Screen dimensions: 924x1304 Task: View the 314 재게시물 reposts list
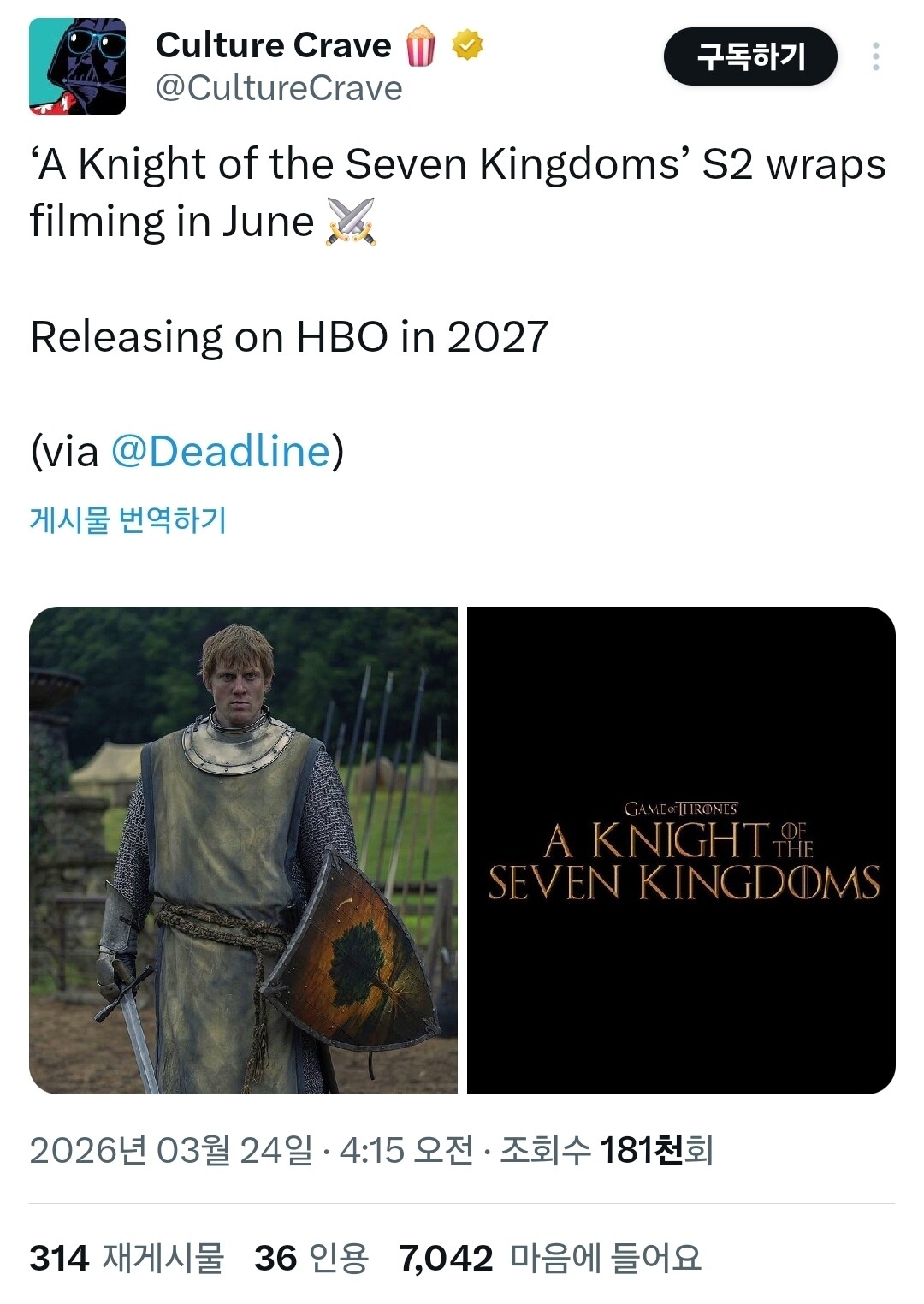tap(127, 1258)
